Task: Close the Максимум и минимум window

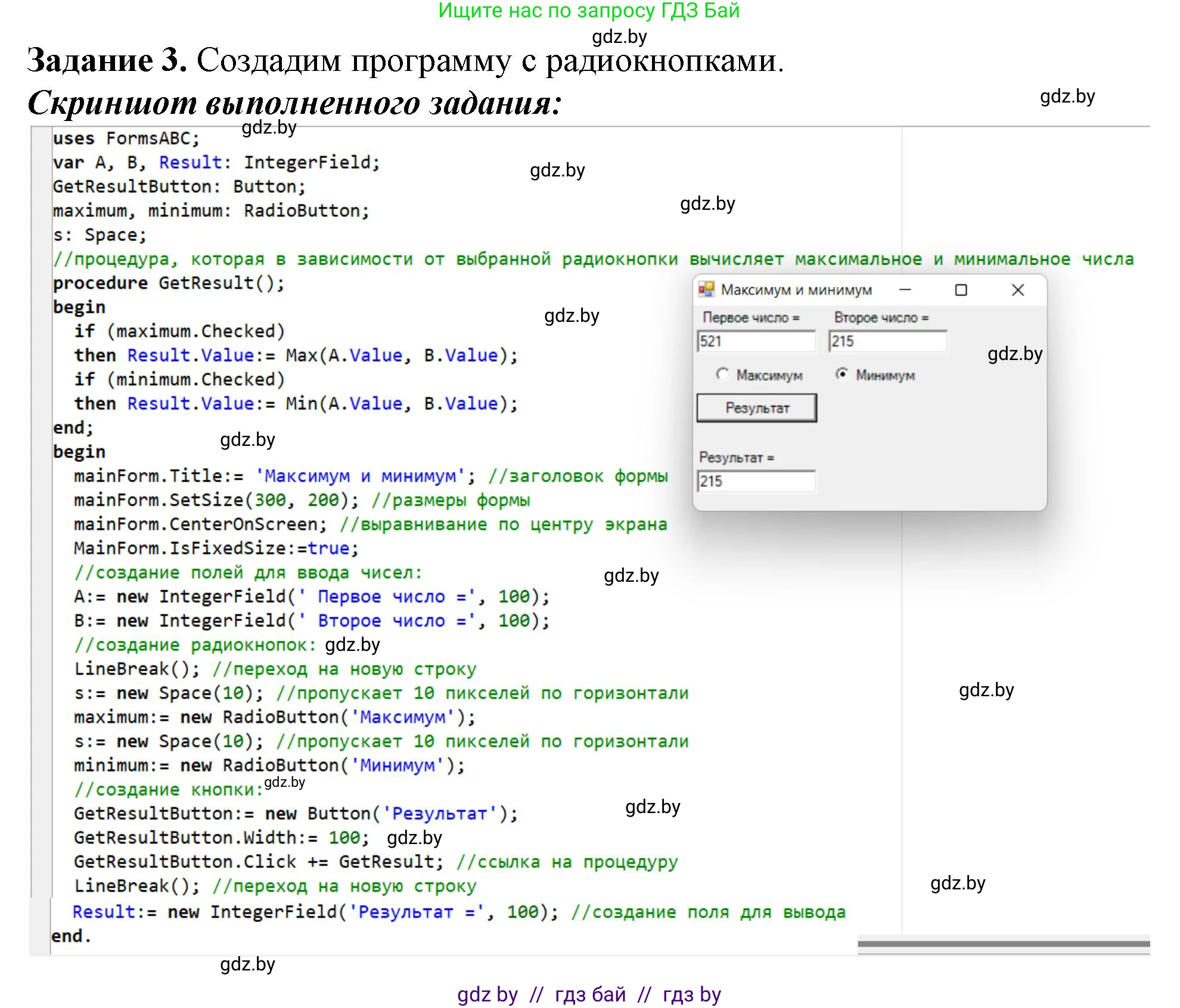Action: (x=1017, y=290)
